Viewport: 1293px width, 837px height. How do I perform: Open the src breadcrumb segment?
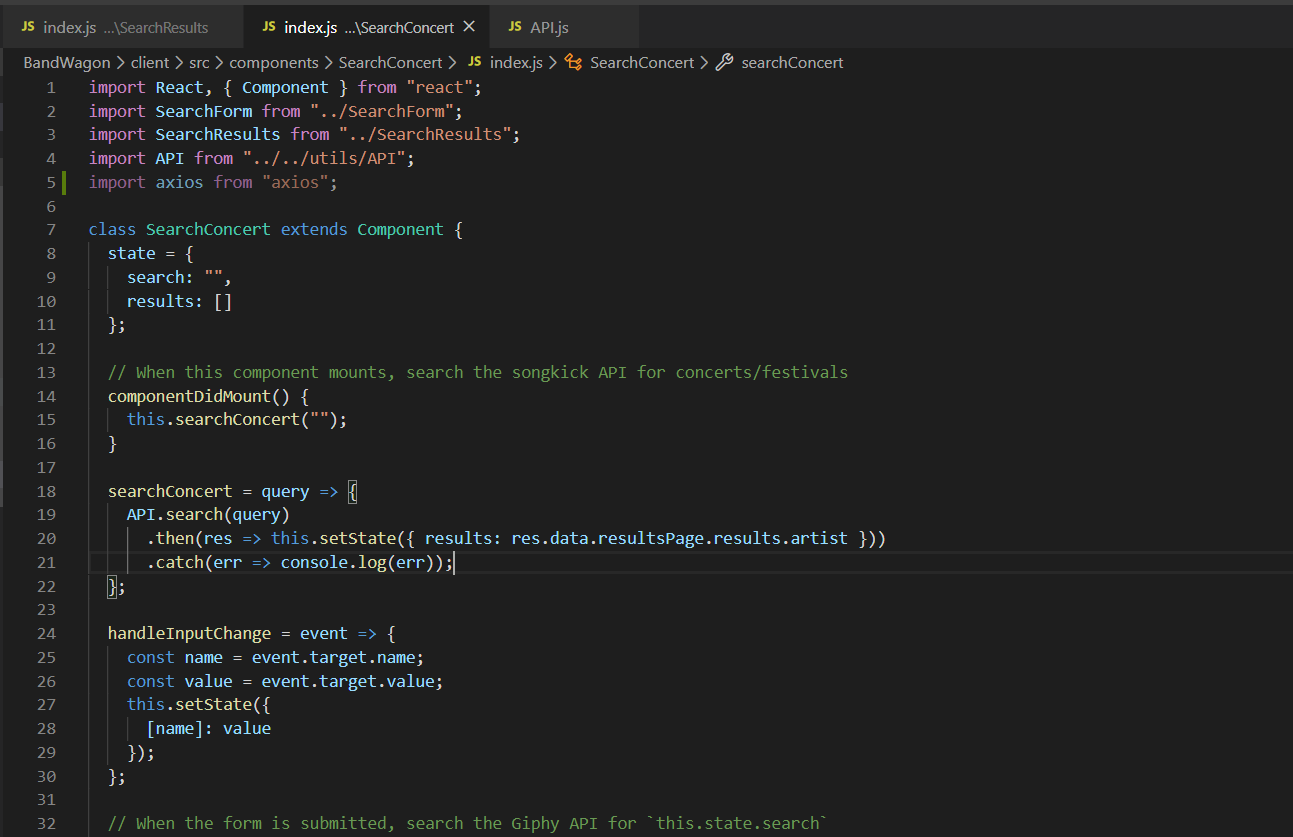[199, 62]
